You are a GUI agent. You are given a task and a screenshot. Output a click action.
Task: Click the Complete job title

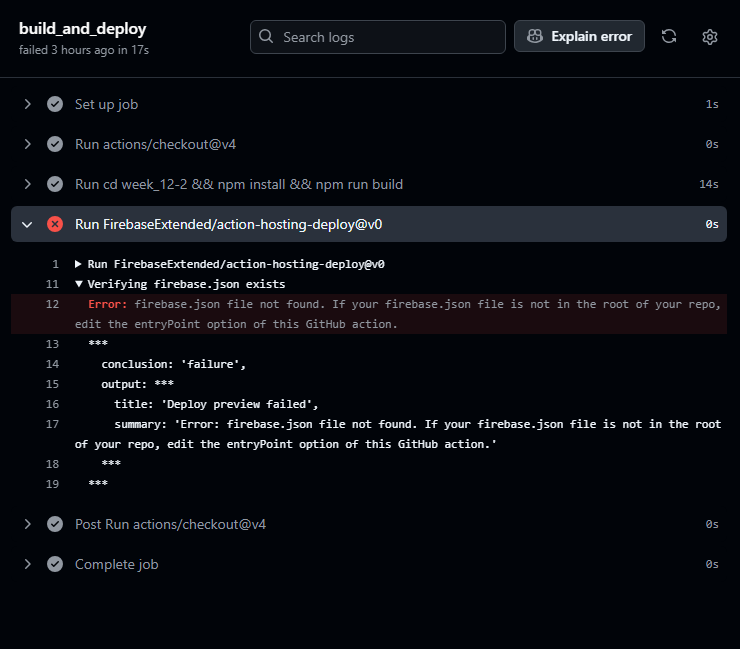pos(117,565)
